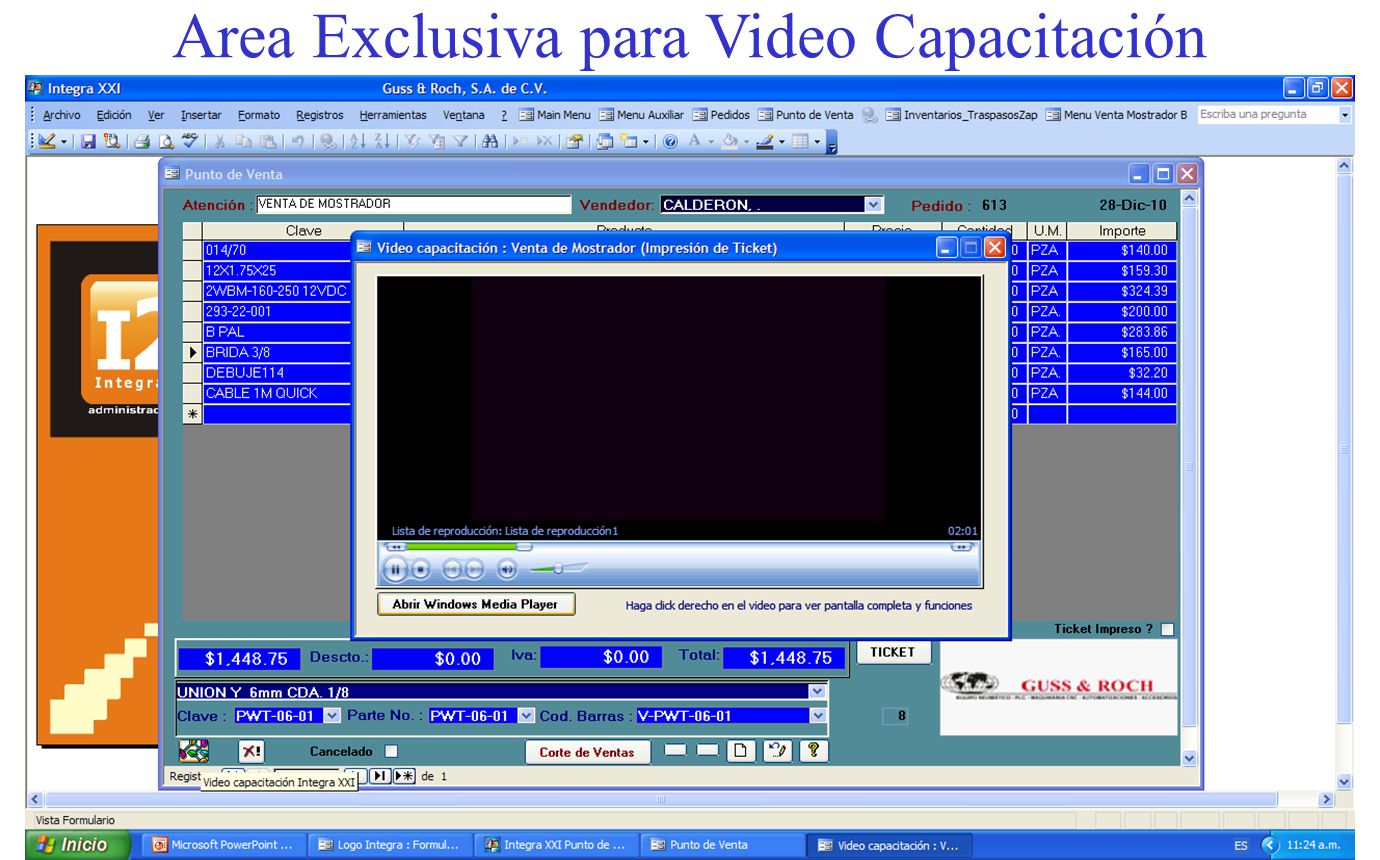Click the Print toolbar icon
Image resolution: width=1380 pixels, height=860 pixels.
143,143
